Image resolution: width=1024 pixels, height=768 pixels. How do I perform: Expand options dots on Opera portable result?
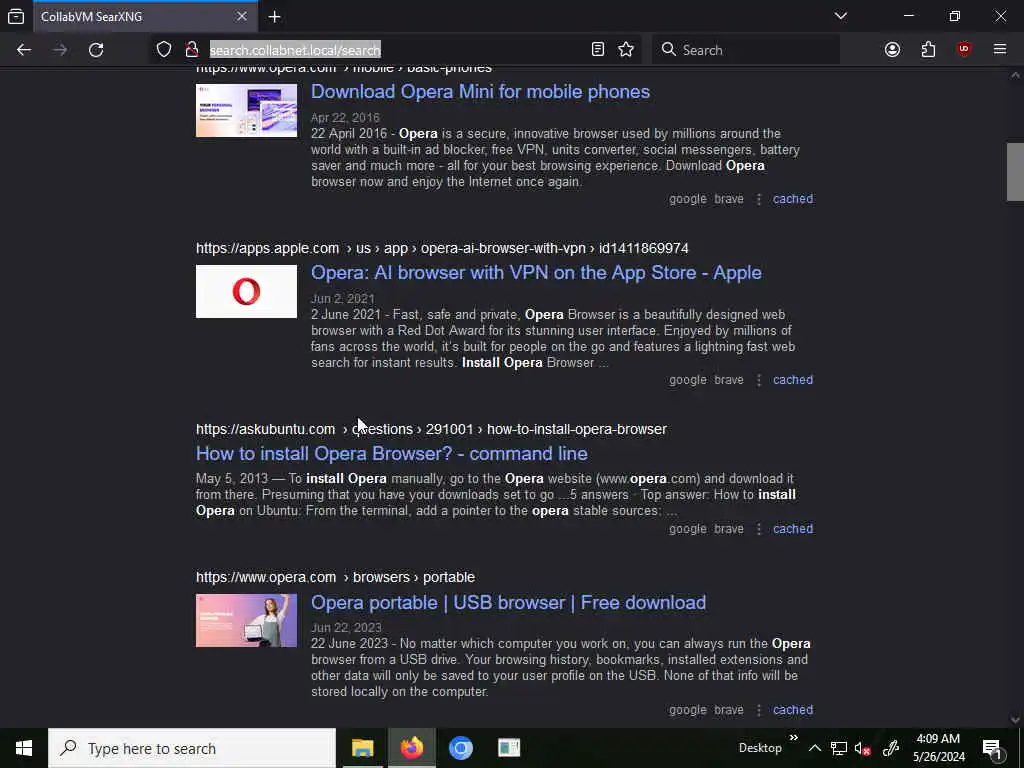(x=759, y=710)
